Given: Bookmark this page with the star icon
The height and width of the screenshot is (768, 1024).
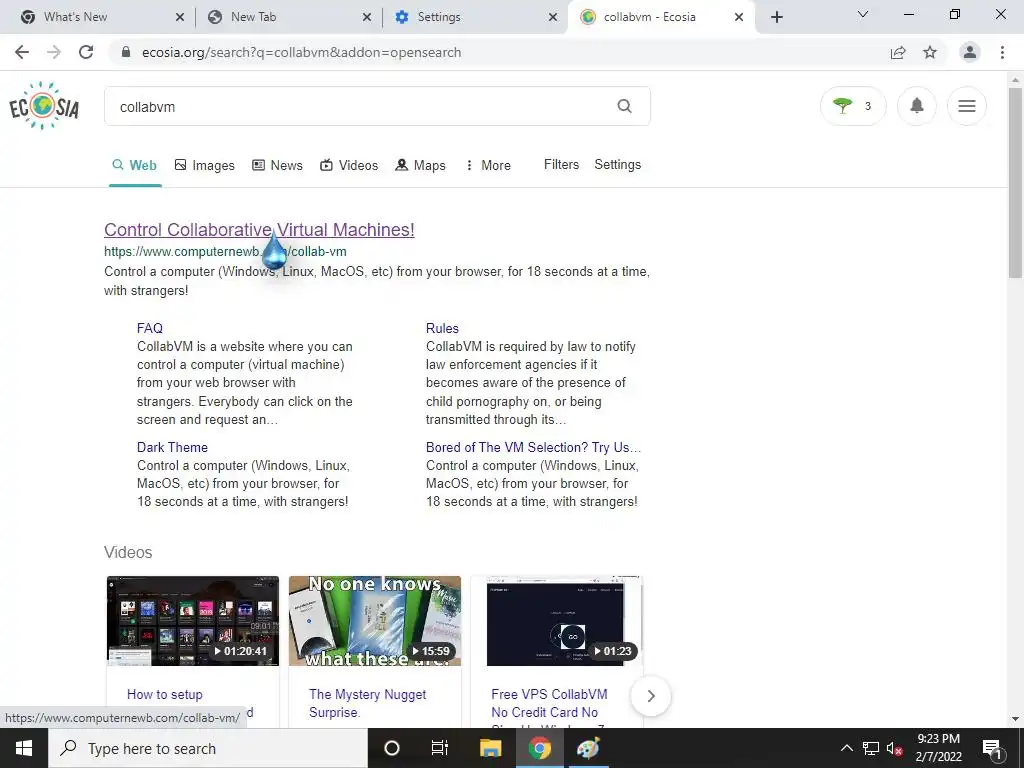Looking at the screenshot, I should click(930, 52).
